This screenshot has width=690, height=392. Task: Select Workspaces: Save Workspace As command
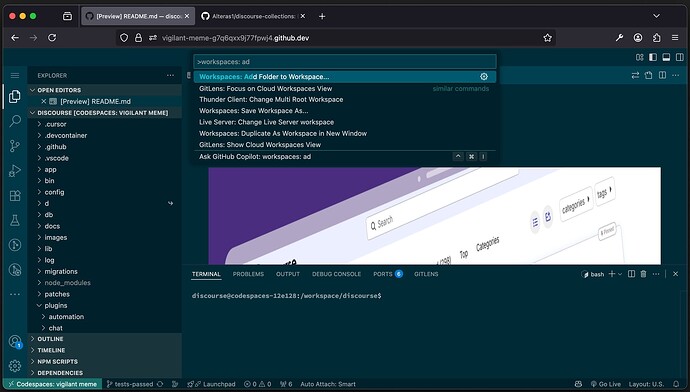[345, 111]
